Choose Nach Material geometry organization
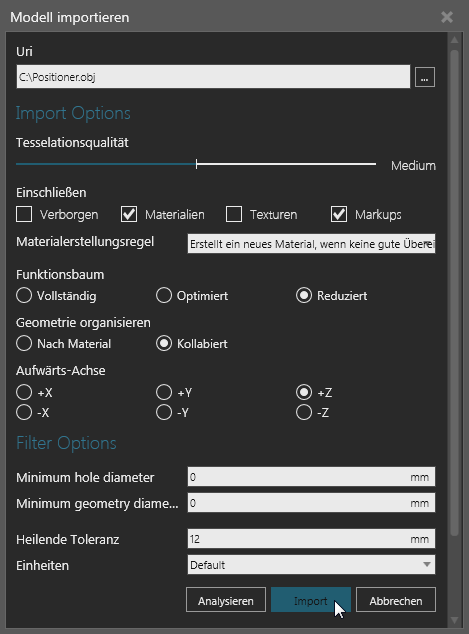This screenshot has height=634, width=469. click(x=24, y=344)
